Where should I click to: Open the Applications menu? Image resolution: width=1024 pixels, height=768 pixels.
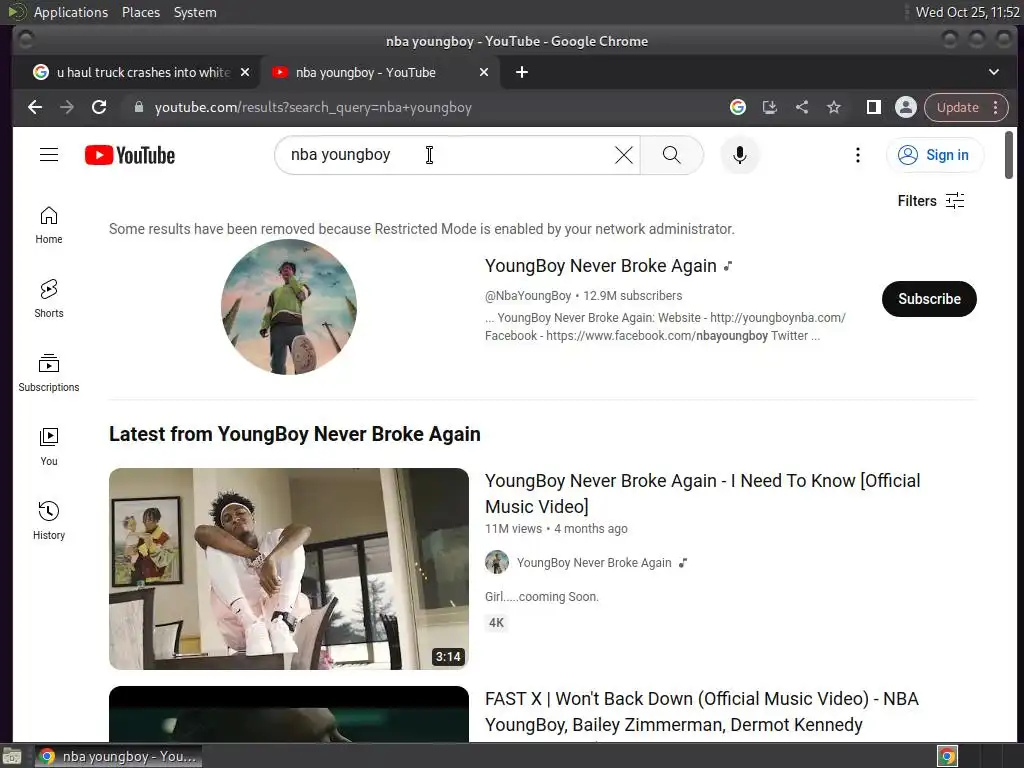[x=71, y=12]
